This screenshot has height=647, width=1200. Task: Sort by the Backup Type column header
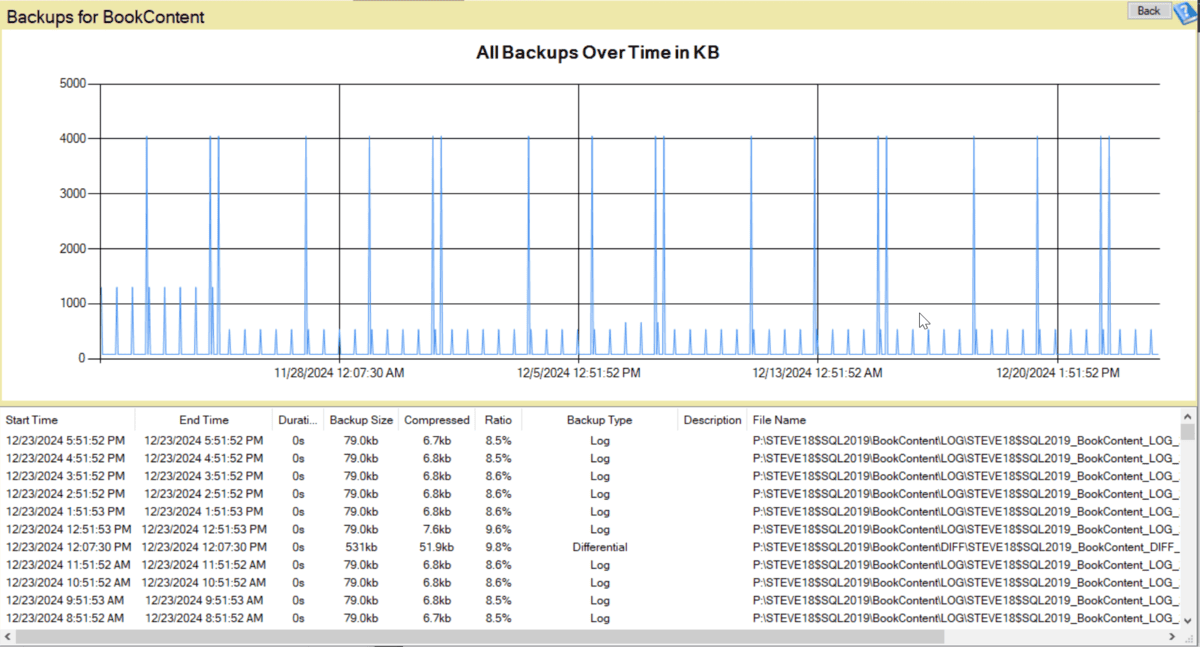(599, 419)
